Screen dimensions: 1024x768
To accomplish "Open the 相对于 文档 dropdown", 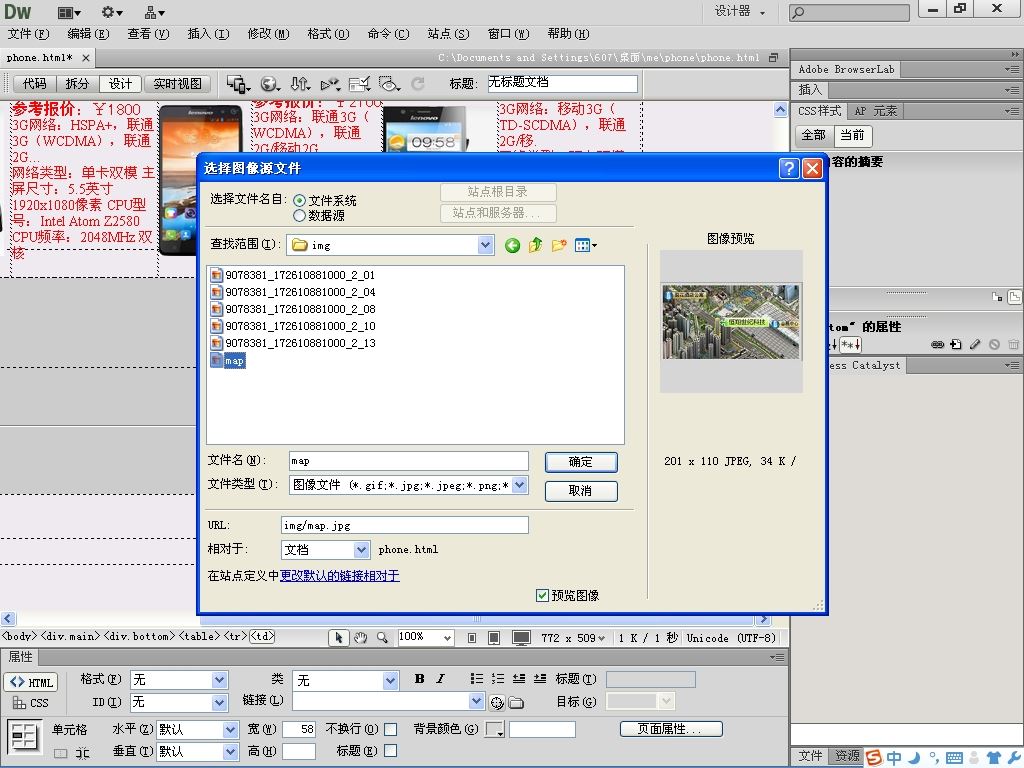I will pos(362,550).
